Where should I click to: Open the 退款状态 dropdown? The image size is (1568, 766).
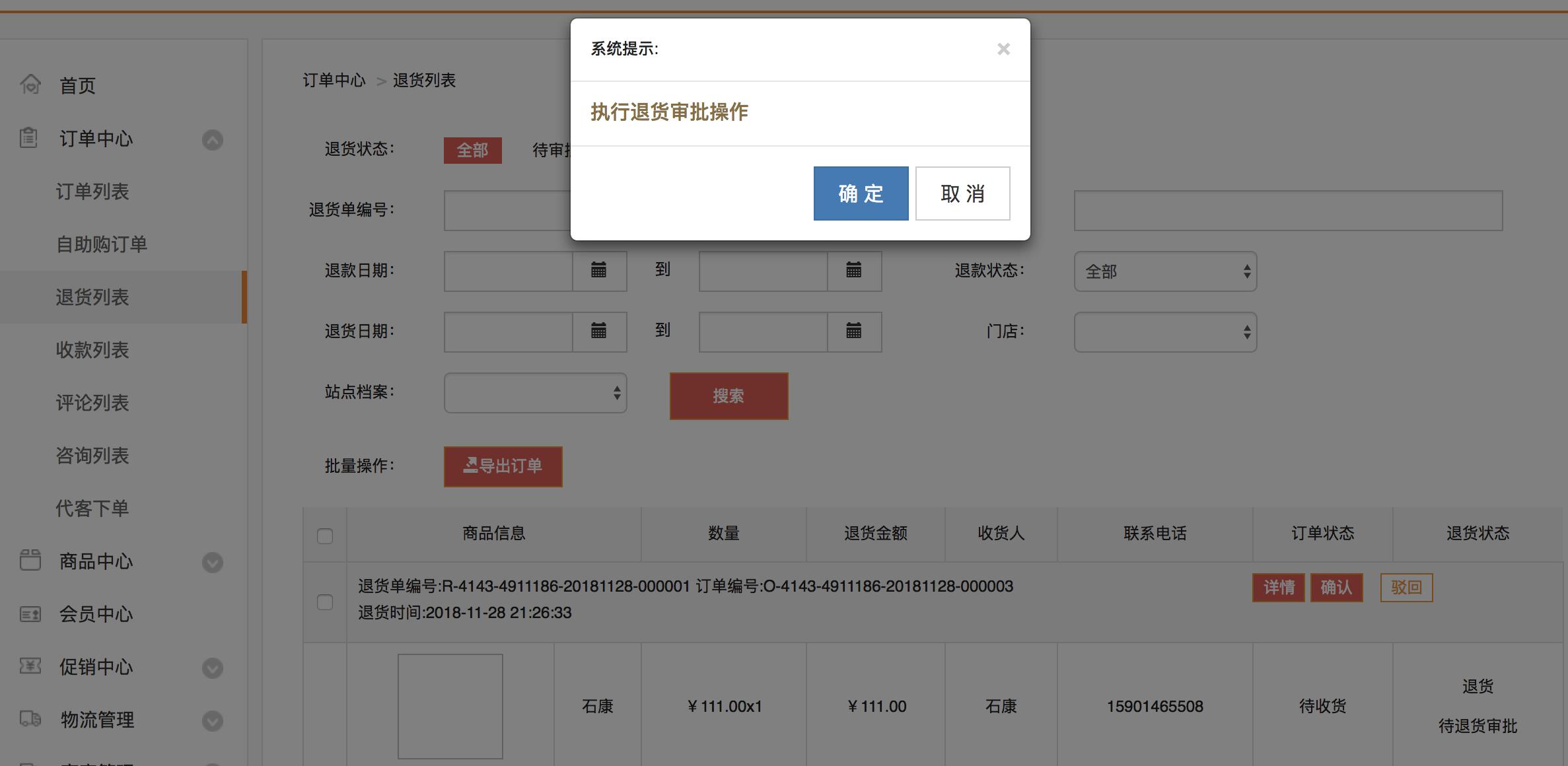pyautogui.click(x=1165, y=271)
